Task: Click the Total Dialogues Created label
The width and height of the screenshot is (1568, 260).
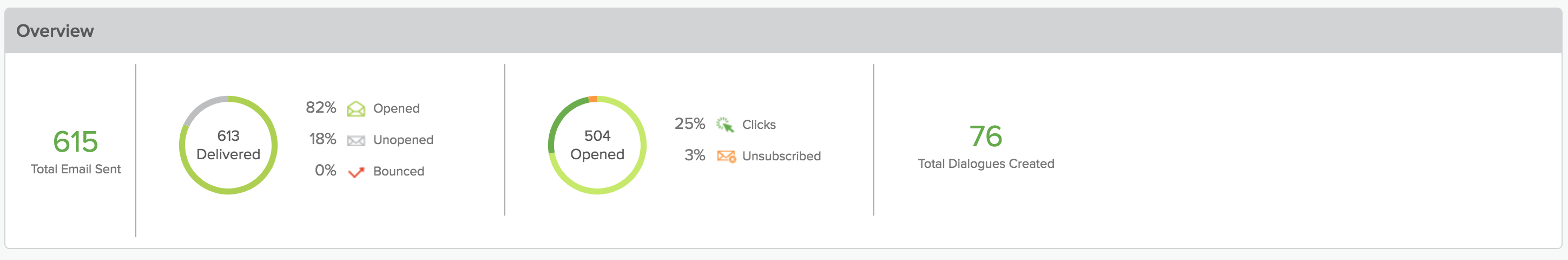Action: tap(985, 164)
